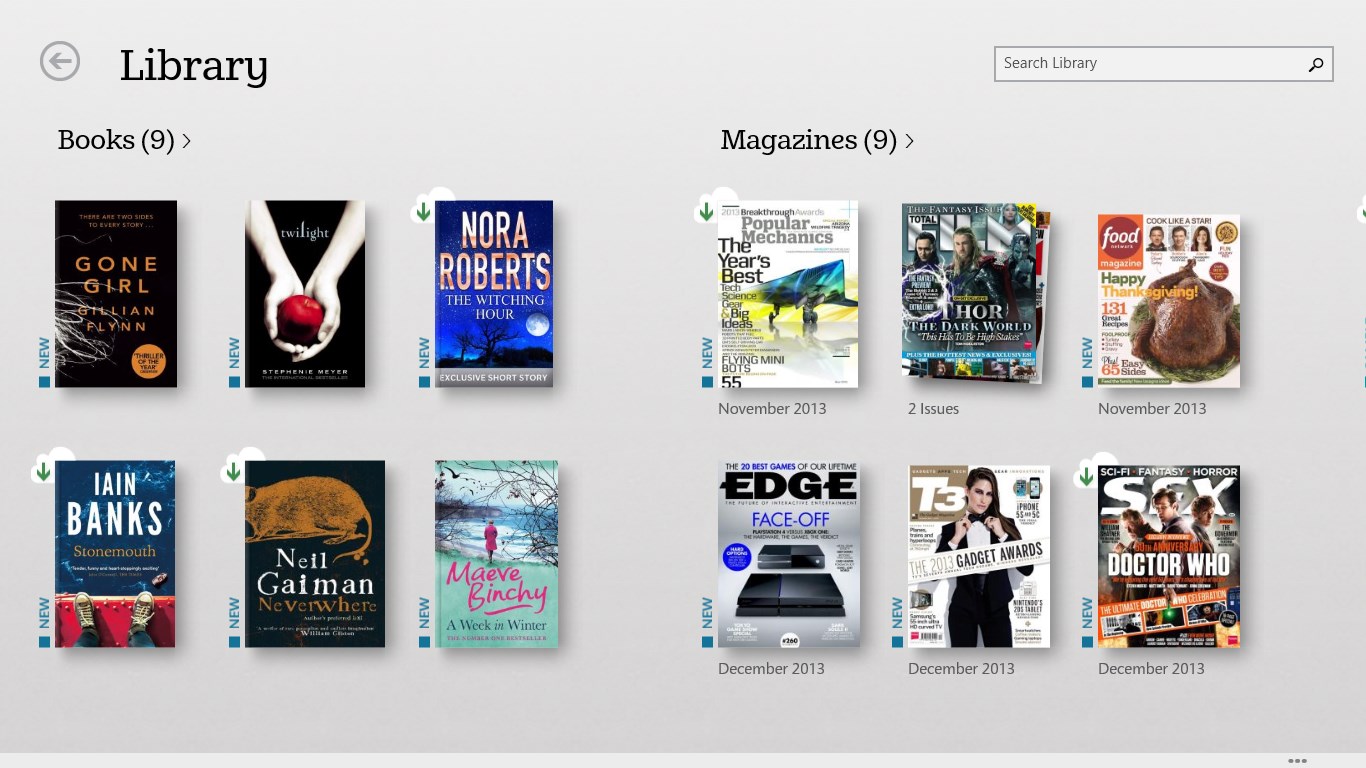The height and width of the screenshot is (768, 1366).
Task: Click the download arrow on The Witching Hour
Action: click(423, 211)
